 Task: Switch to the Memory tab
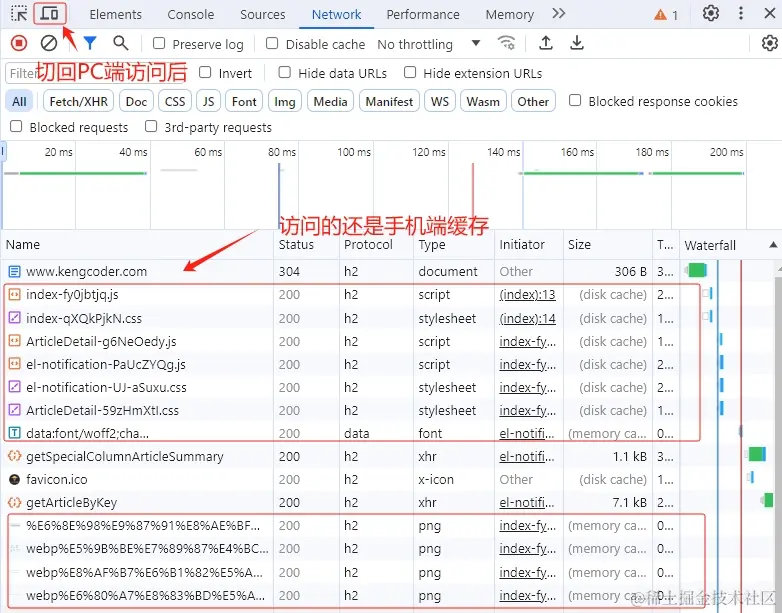[509, 14]
